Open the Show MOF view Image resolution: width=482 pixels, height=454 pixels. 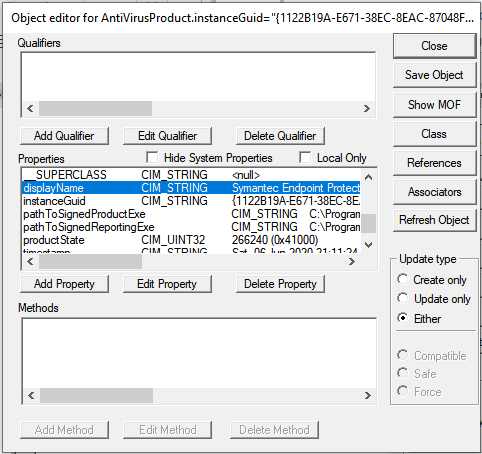pos(434,105)
